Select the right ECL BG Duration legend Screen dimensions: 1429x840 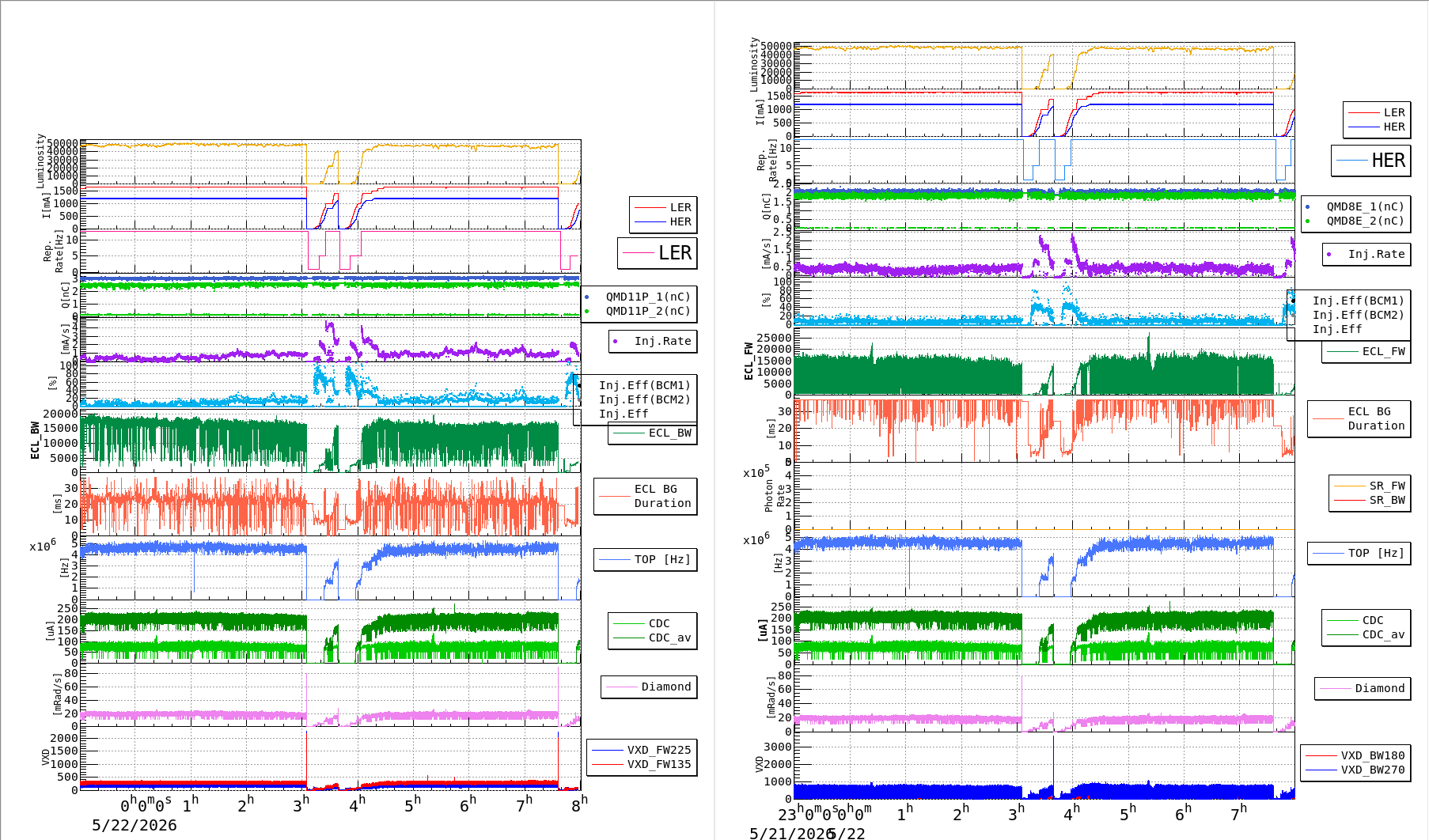[1359, 418]
